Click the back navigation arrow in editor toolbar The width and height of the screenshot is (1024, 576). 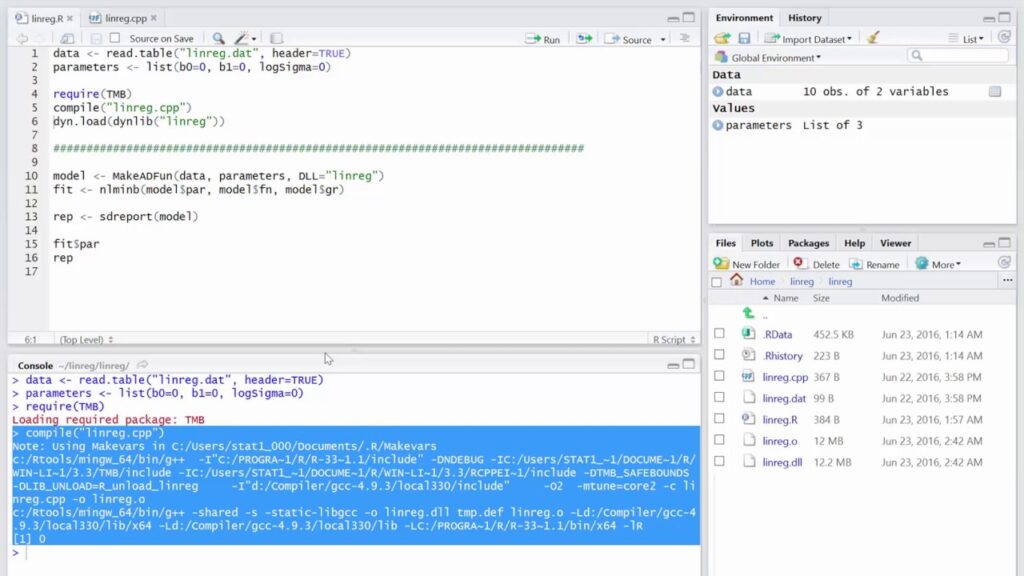22,39
